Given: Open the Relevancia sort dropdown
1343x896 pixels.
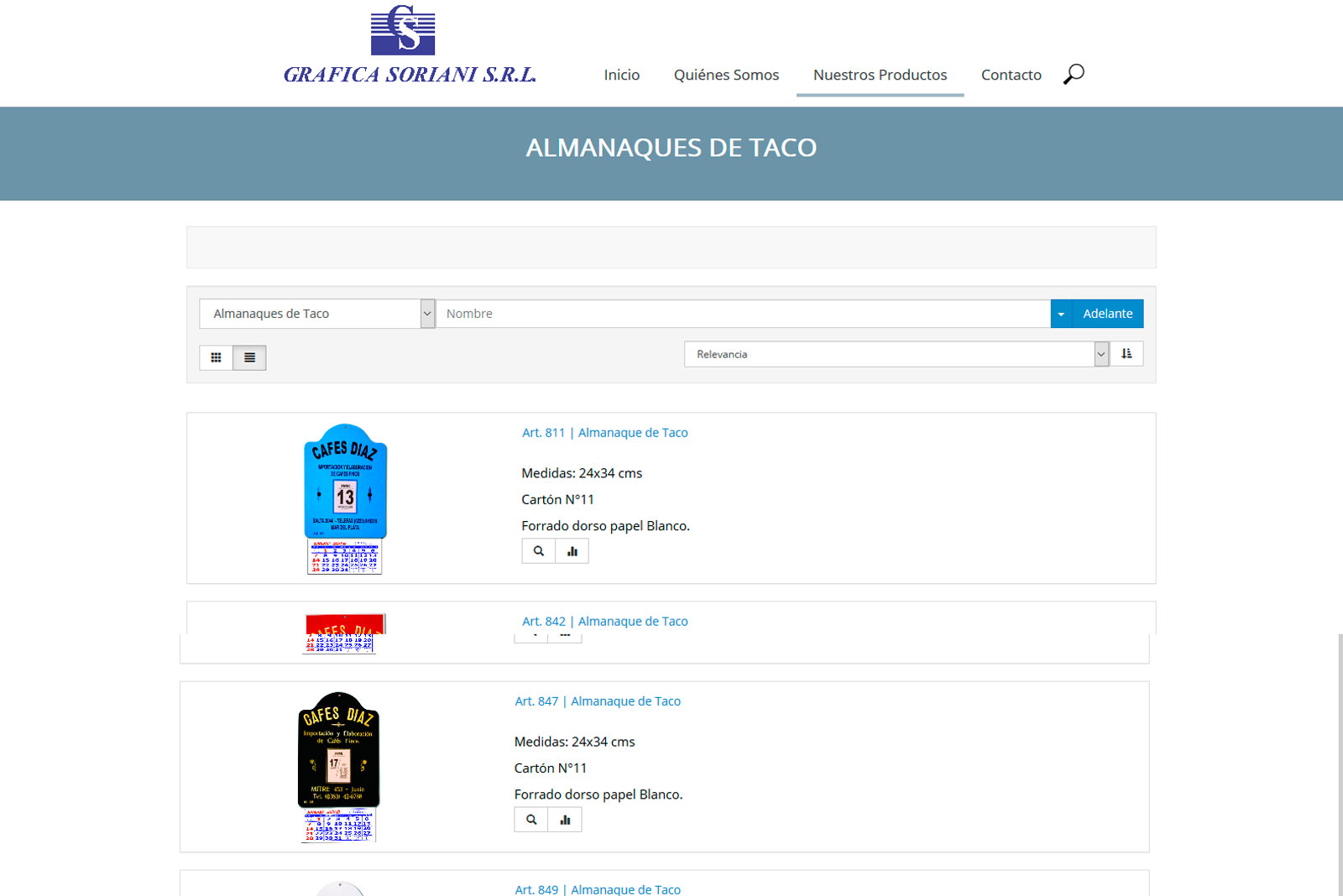Looking at the screenshot, I should [x=896, y=354].
